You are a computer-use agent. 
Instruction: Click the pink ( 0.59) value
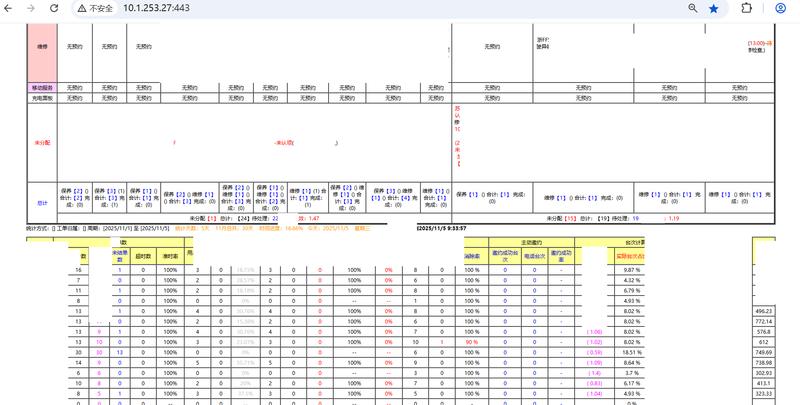pyautogui.click(x=594, y=352)
